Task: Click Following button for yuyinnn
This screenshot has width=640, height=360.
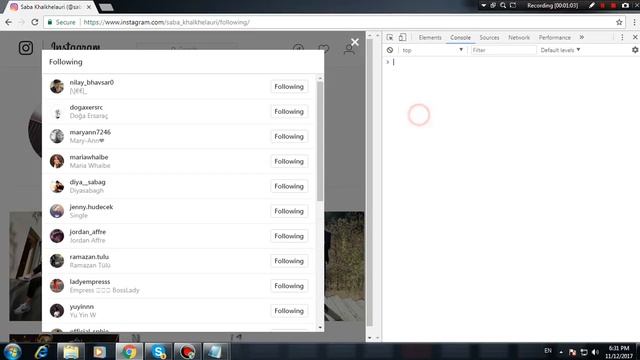Action: click(289, 311)
